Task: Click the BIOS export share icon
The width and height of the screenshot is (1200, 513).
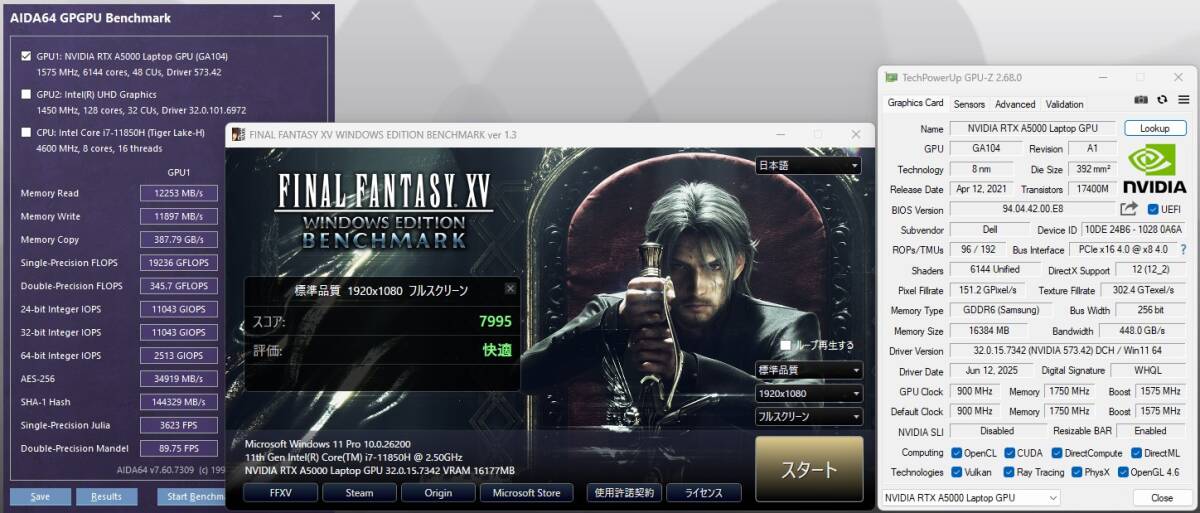Action: [1129, 209]
